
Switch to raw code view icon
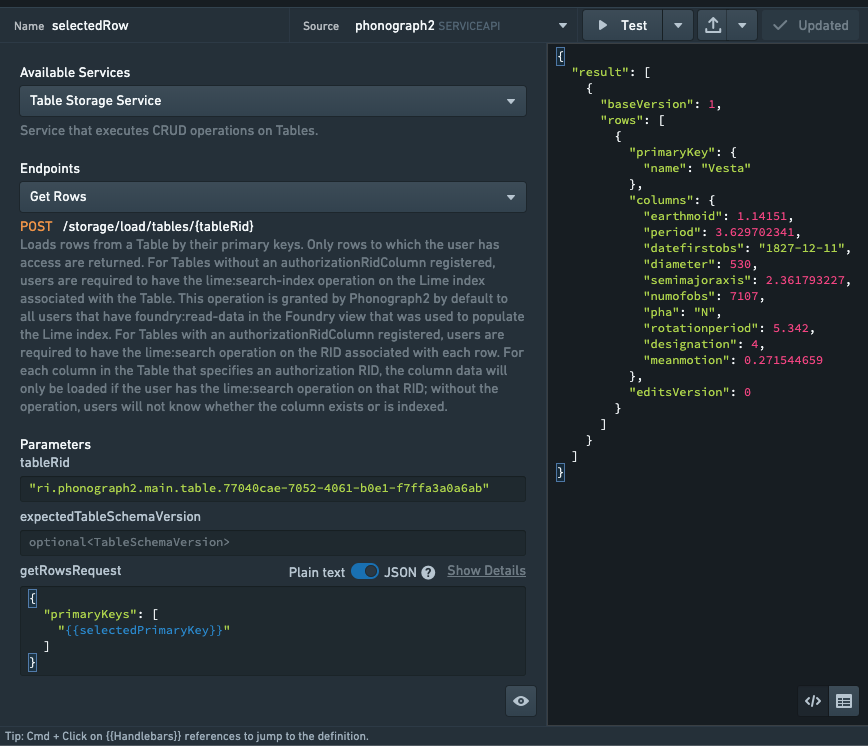(813, 701)
